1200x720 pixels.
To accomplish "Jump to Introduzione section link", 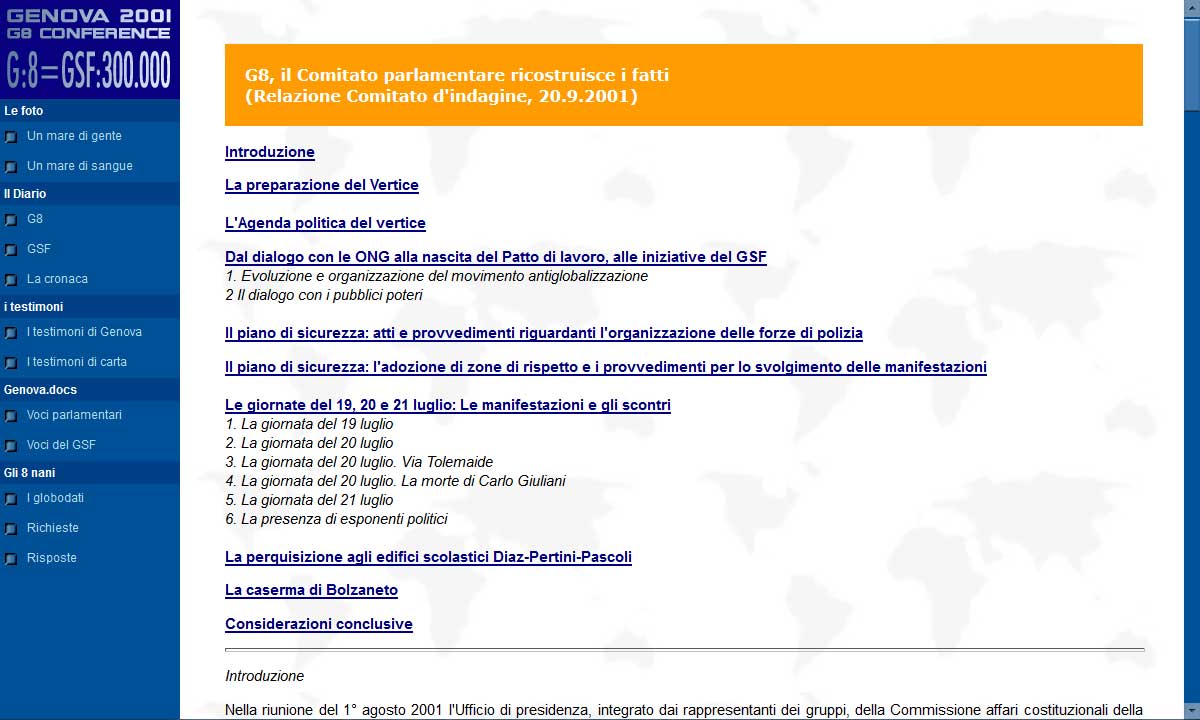I will (x=270, y=152).
